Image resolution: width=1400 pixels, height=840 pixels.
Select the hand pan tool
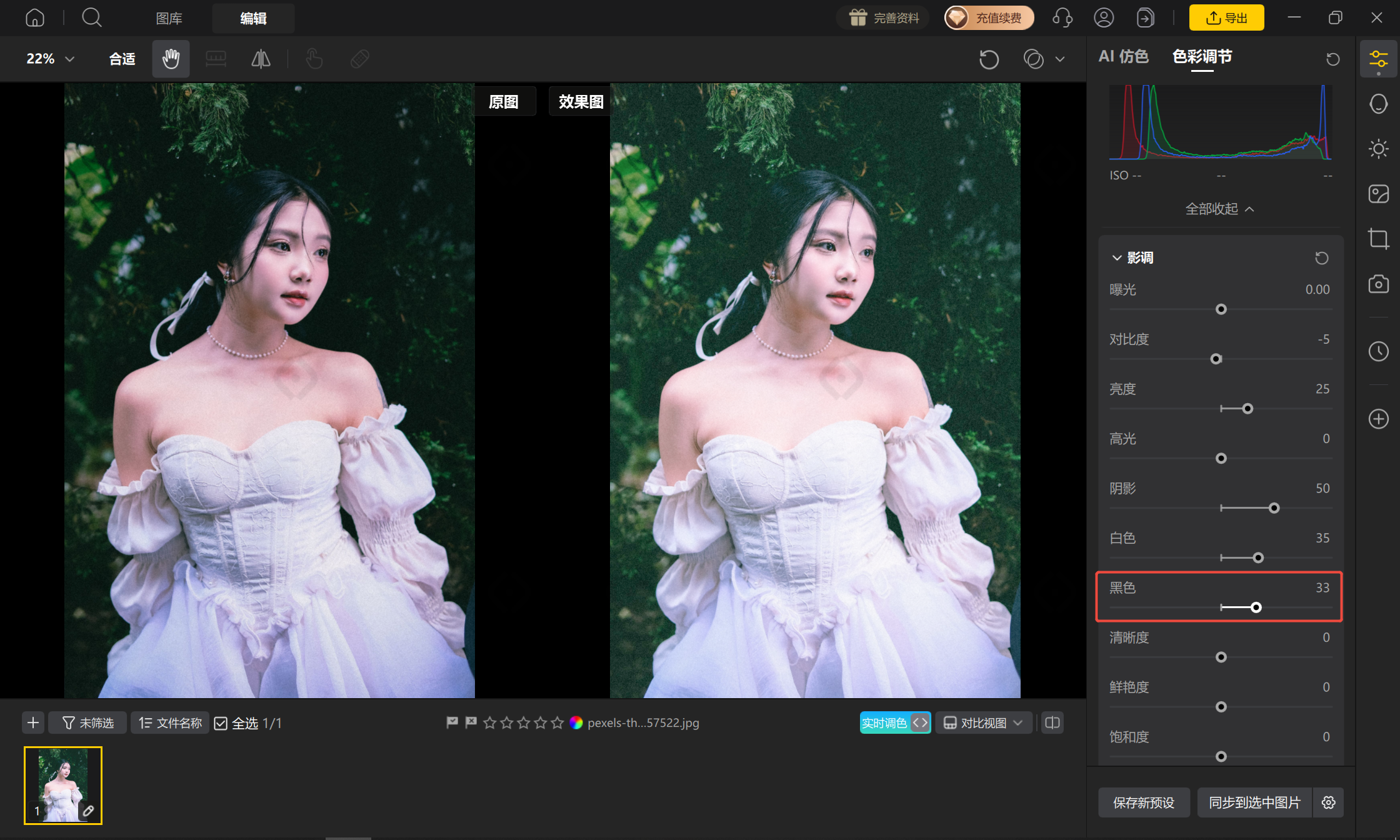(x=171, y=59)
